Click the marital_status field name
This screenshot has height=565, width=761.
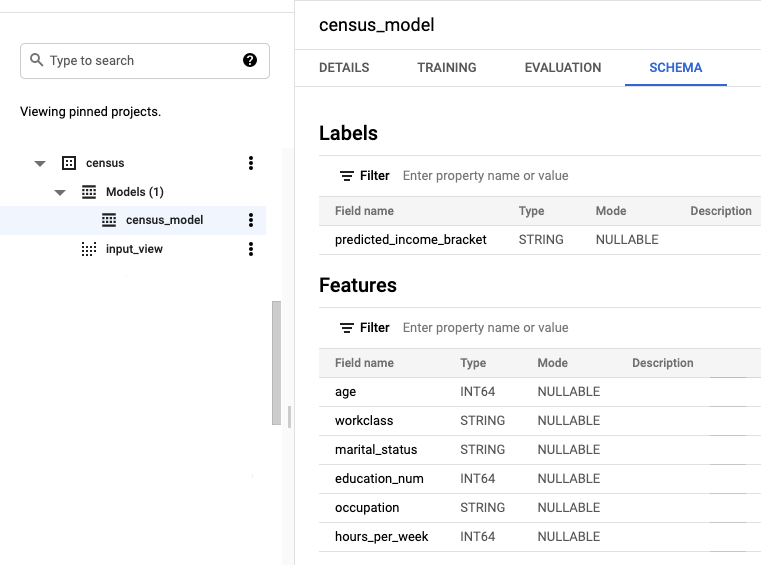[x=376, y=450]
